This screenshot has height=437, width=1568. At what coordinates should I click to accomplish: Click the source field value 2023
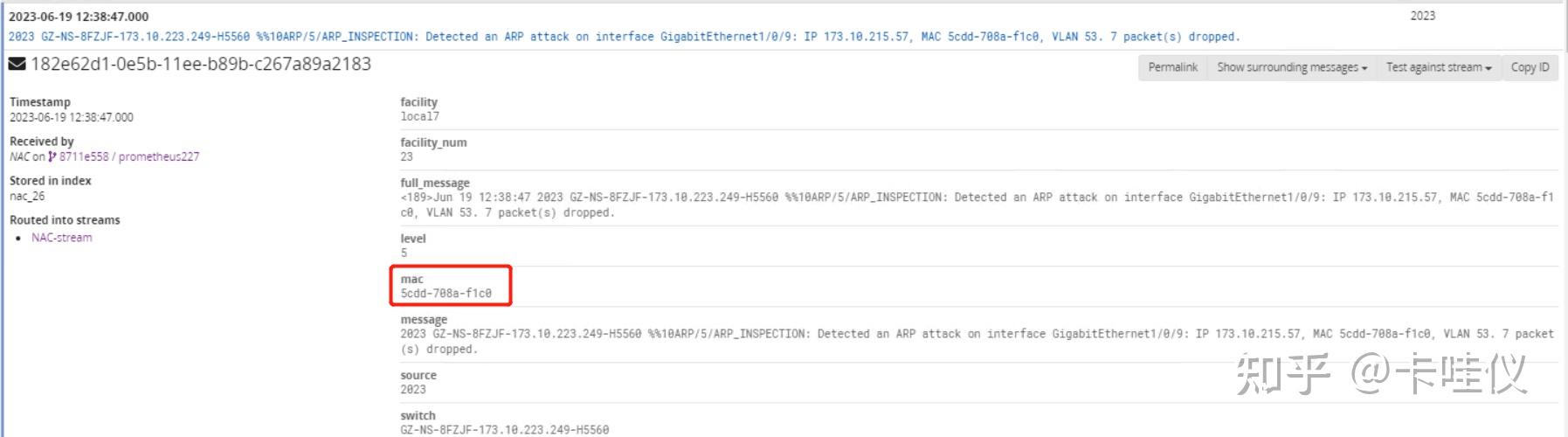413,390
